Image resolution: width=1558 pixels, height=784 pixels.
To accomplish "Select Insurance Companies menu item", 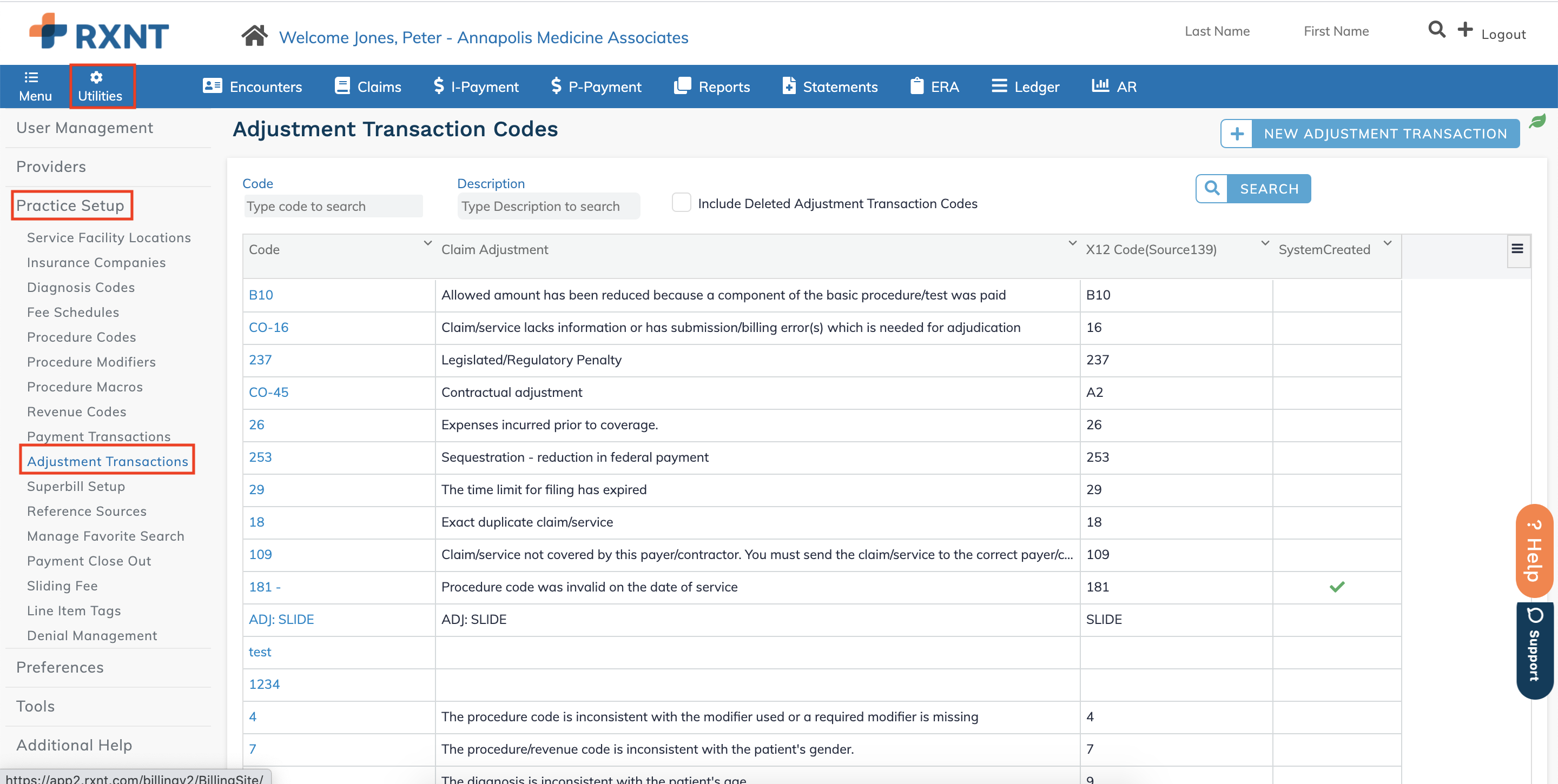I will pyautogui.click(x=96, y=262).
